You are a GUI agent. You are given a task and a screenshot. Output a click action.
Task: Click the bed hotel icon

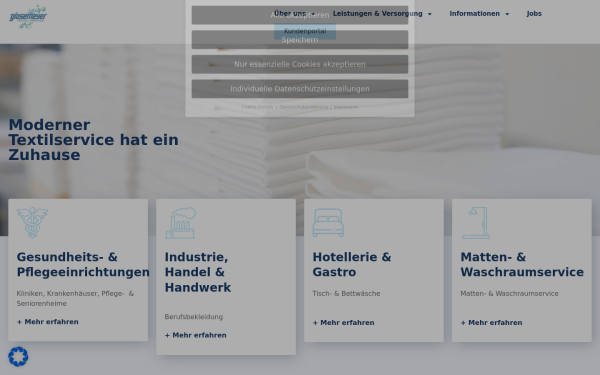coord(328,223)
